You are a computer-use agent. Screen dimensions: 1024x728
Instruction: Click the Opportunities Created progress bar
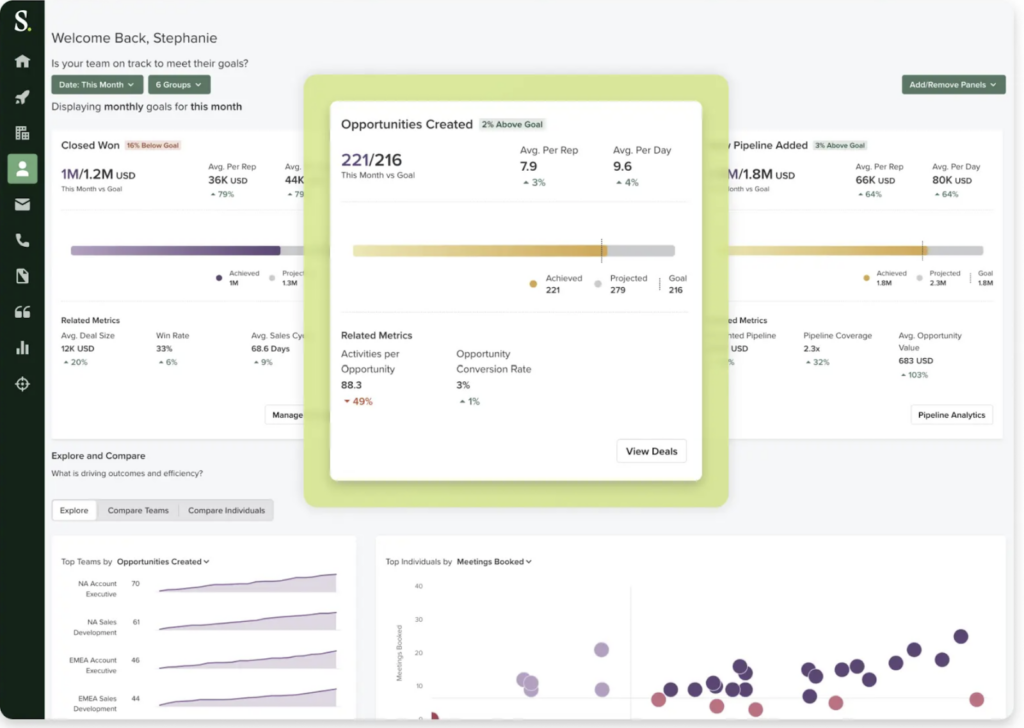tap(513, 251)
